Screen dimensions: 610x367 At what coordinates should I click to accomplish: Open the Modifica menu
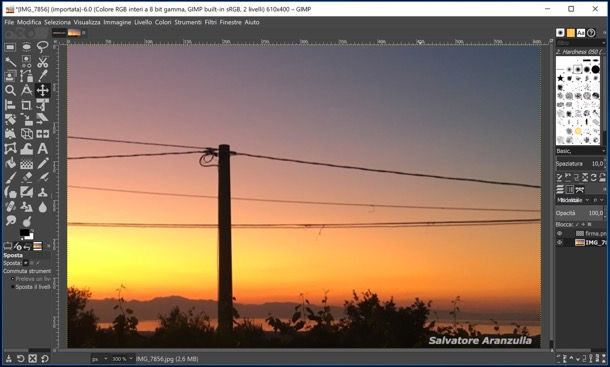[29, 22]
